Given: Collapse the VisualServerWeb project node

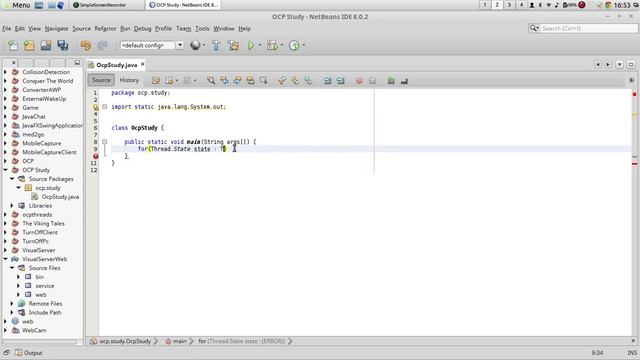Looking at the screenshot, I should click(5, 259).
